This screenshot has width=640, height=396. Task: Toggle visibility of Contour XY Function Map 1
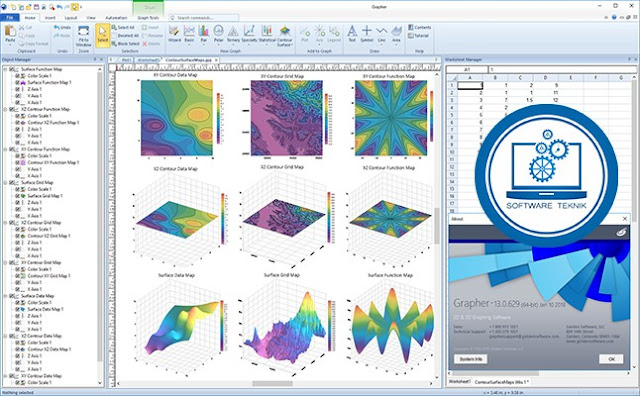18,162
